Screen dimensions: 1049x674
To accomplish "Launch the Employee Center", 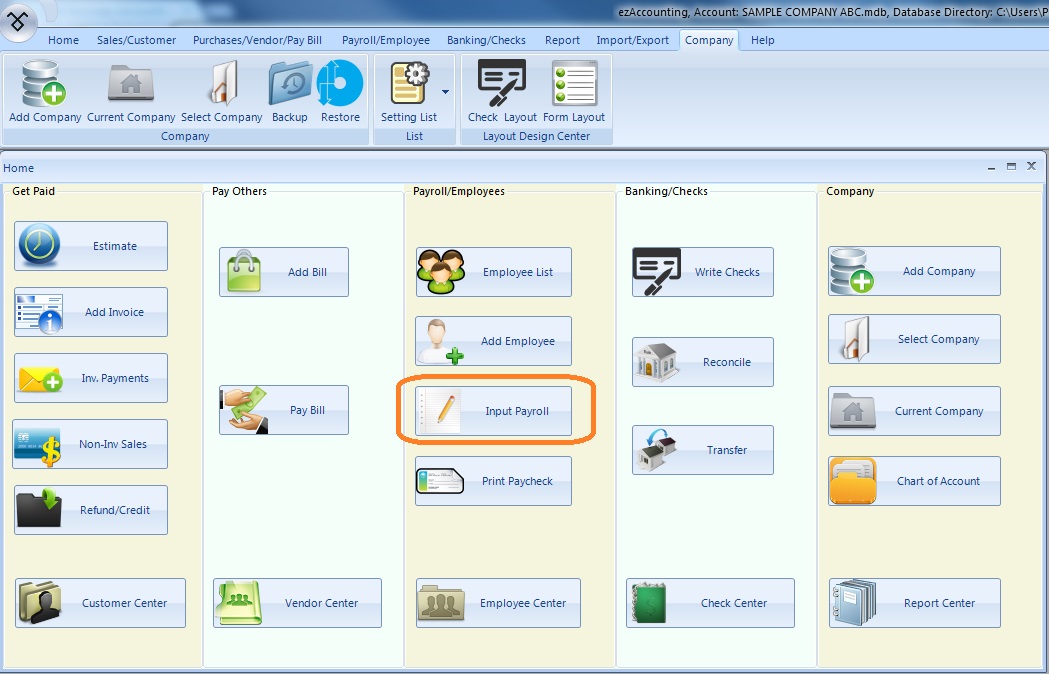I will [x=498, y=603].
